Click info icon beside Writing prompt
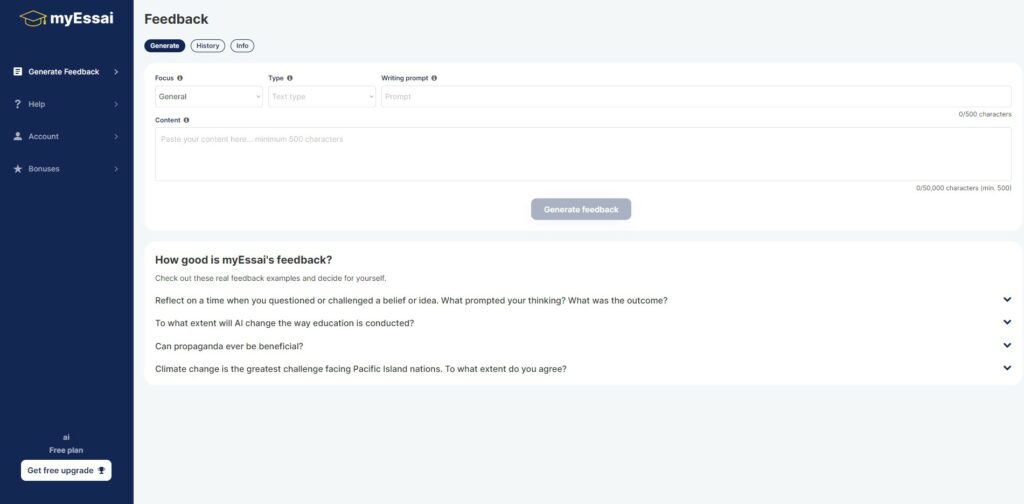The height and width of the screenshot is (504, 1024). click(434, 78)
